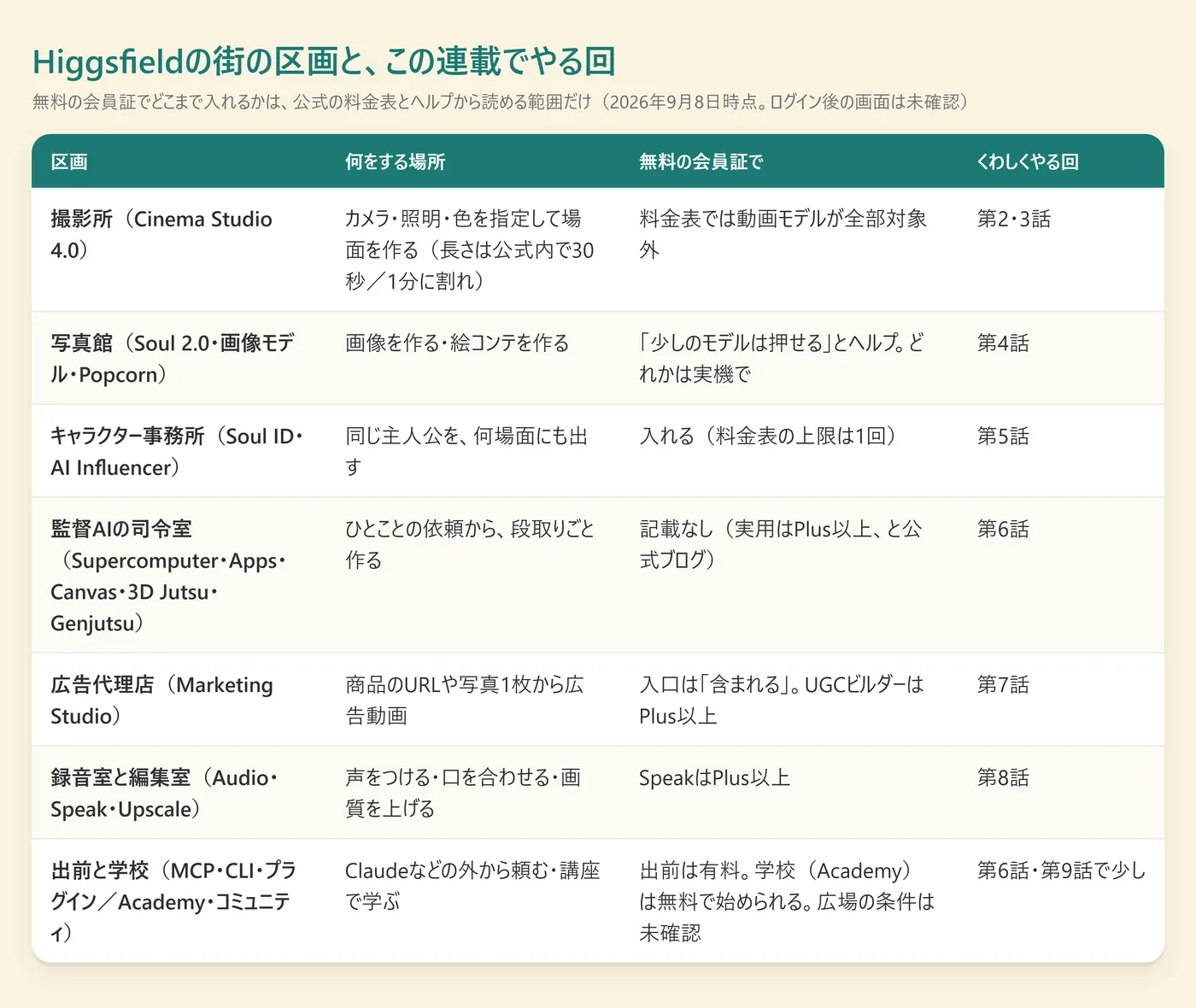The width and height of the screenshot is (1196, 1008).
Task: Select the '撮影所（Cinema Studio 4.0）' cell
Action: [x=179, y=249]
